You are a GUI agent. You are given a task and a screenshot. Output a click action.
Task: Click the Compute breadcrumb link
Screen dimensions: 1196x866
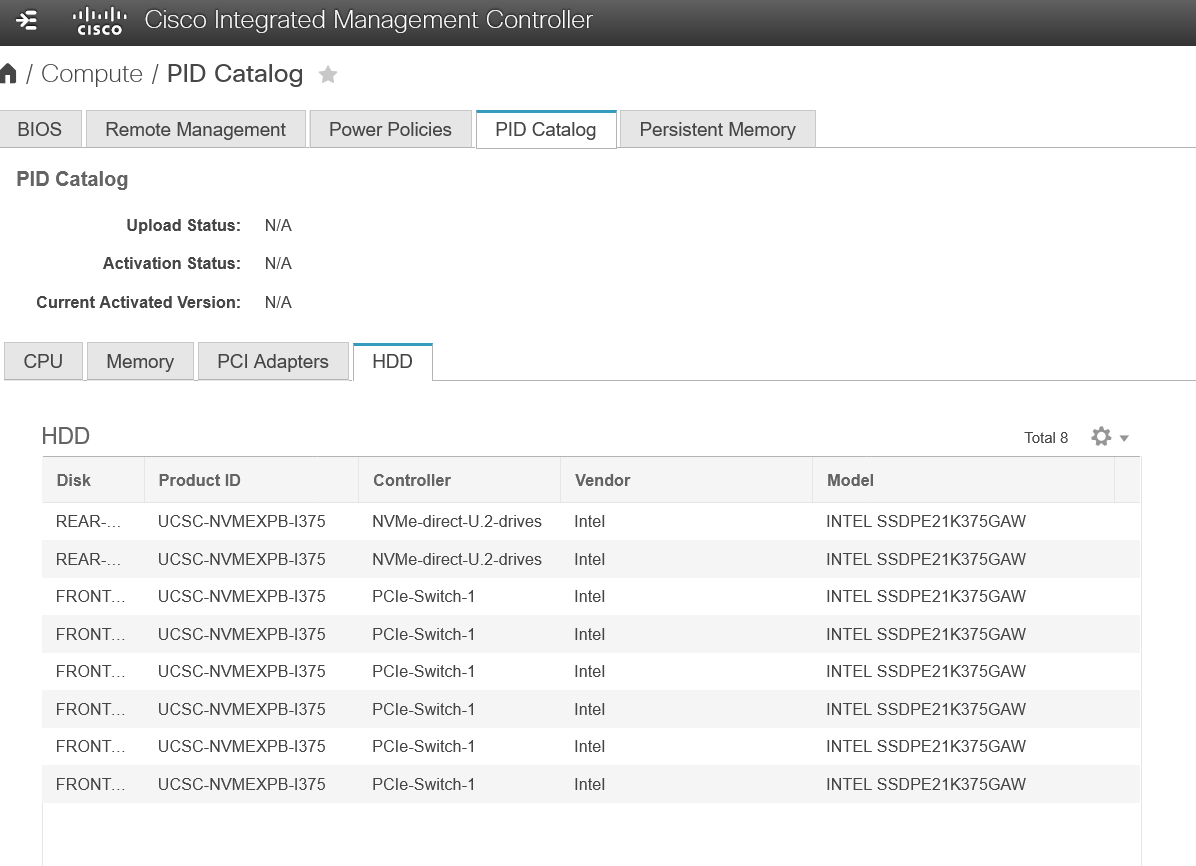(92, 74)
